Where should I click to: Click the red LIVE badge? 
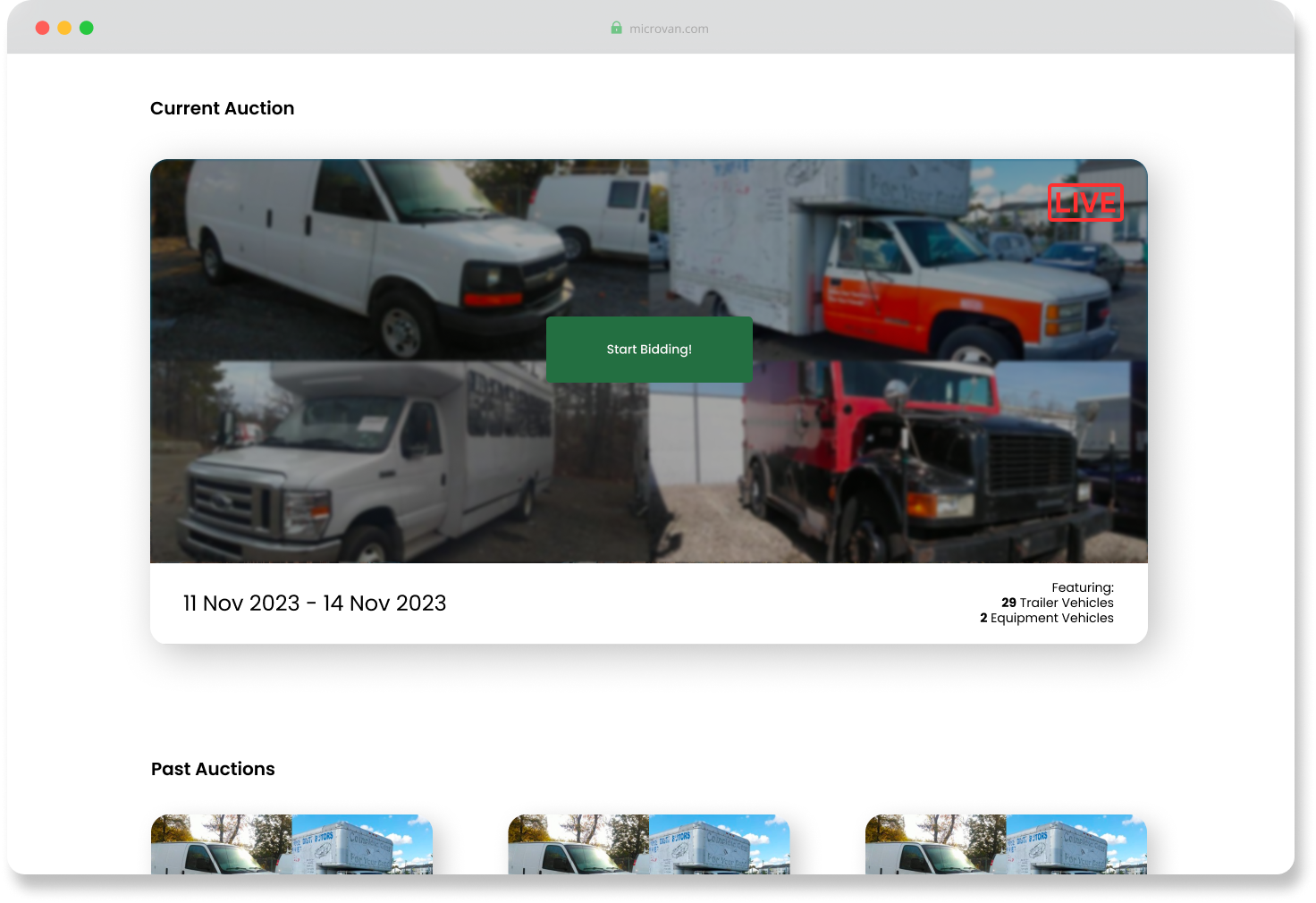(x=1085, y=203)
